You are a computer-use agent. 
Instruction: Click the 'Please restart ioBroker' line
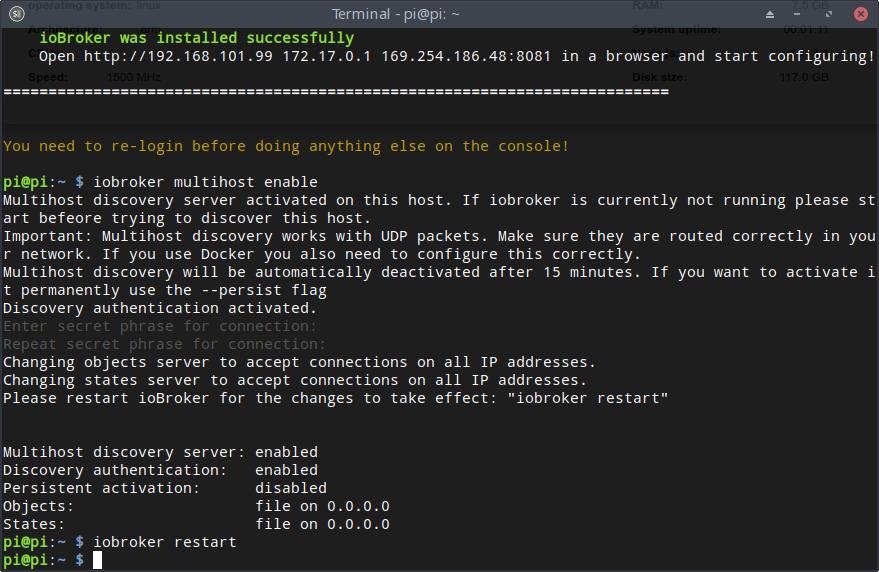[x=335, y=398]
